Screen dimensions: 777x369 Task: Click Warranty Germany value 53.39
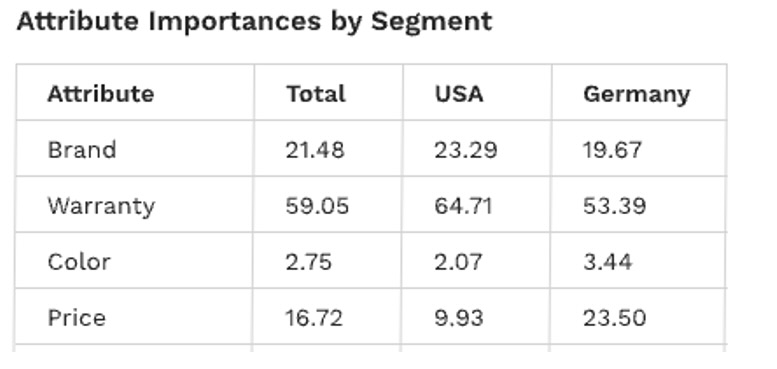point(614,206)
